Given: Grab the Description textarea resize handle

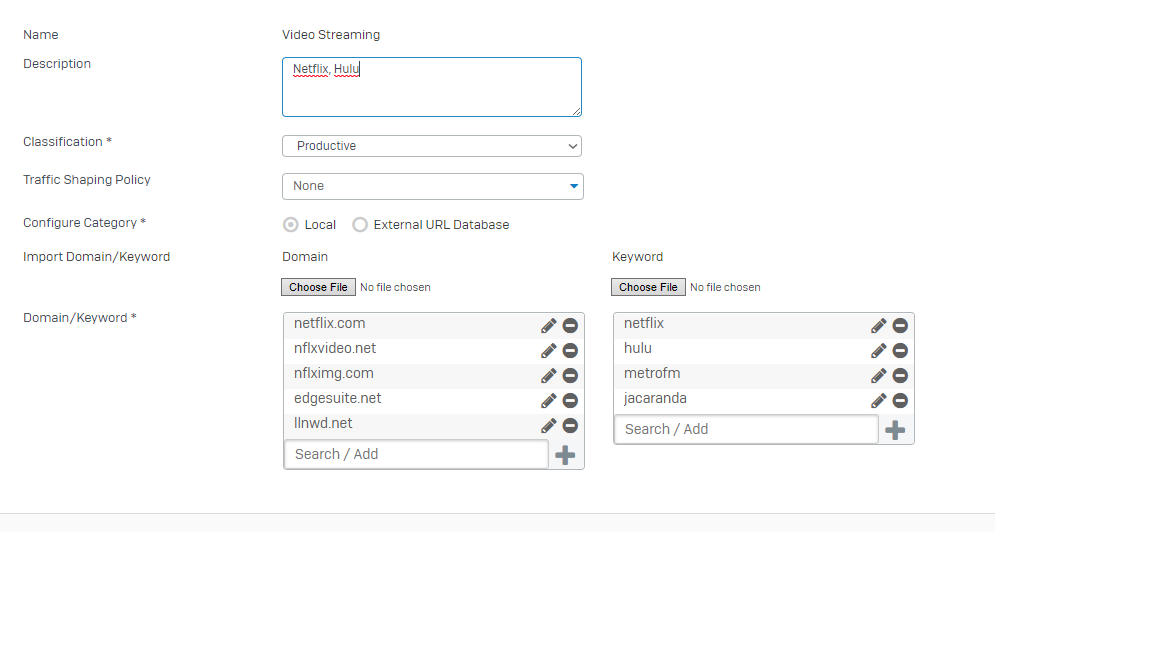Looking at the screenshot, I should click(577, 112).
